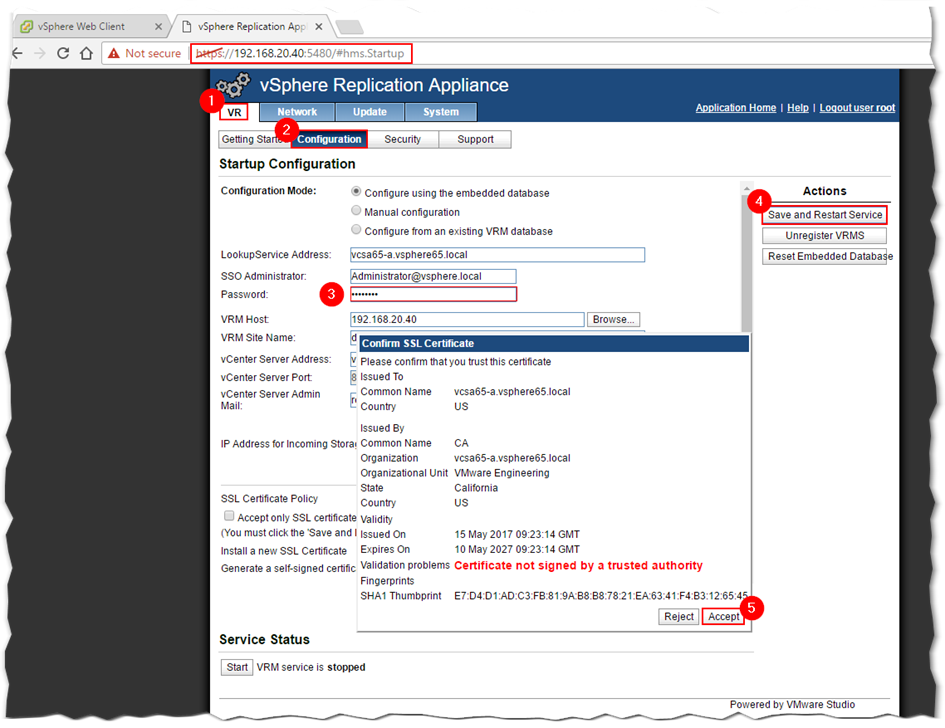The image size is (945, 728).
Task: Click the '15 May 2017 09:23:14 GMT' date
Action: point(516,535)
